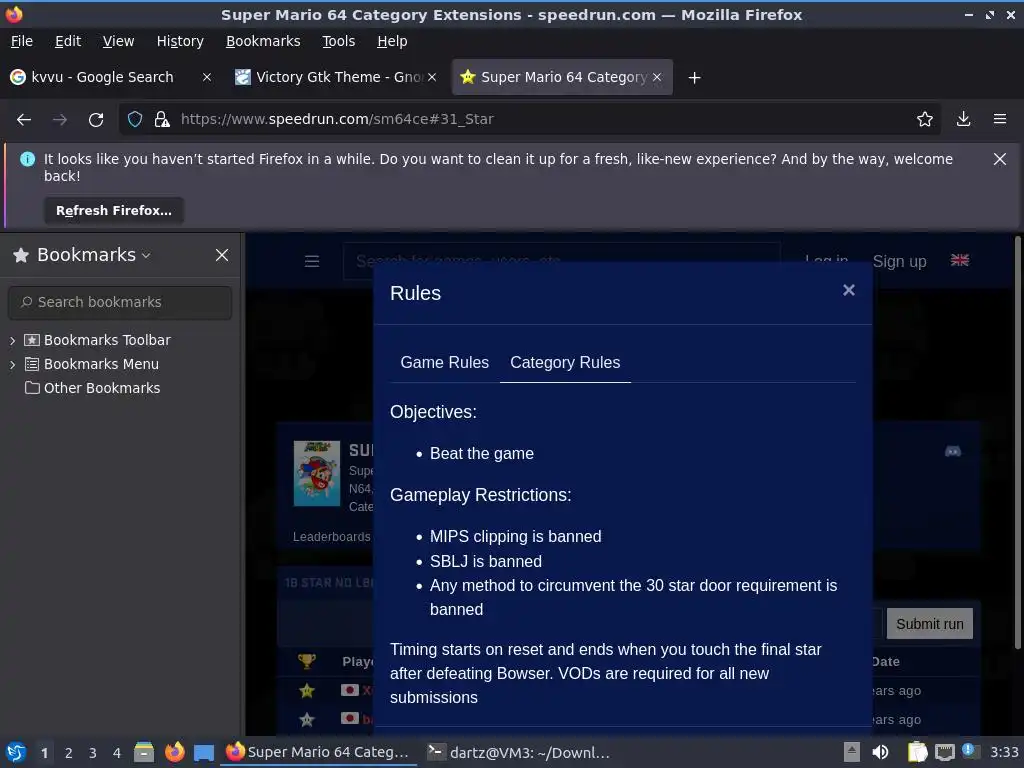
Task: Close the Victory Gtk Theme tab
Action: 432,77
